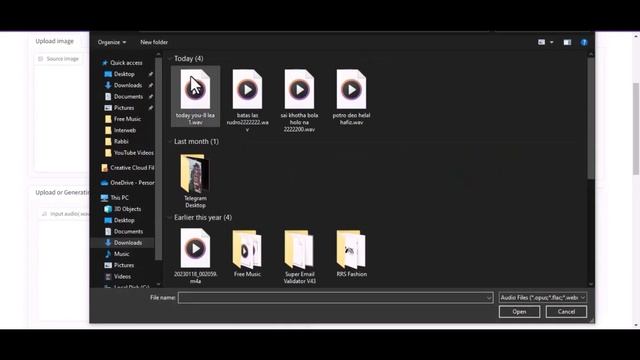Select the batas las rudro2222222.wav file
Viewport: 640px width, 360px height.
click(247, 100)
